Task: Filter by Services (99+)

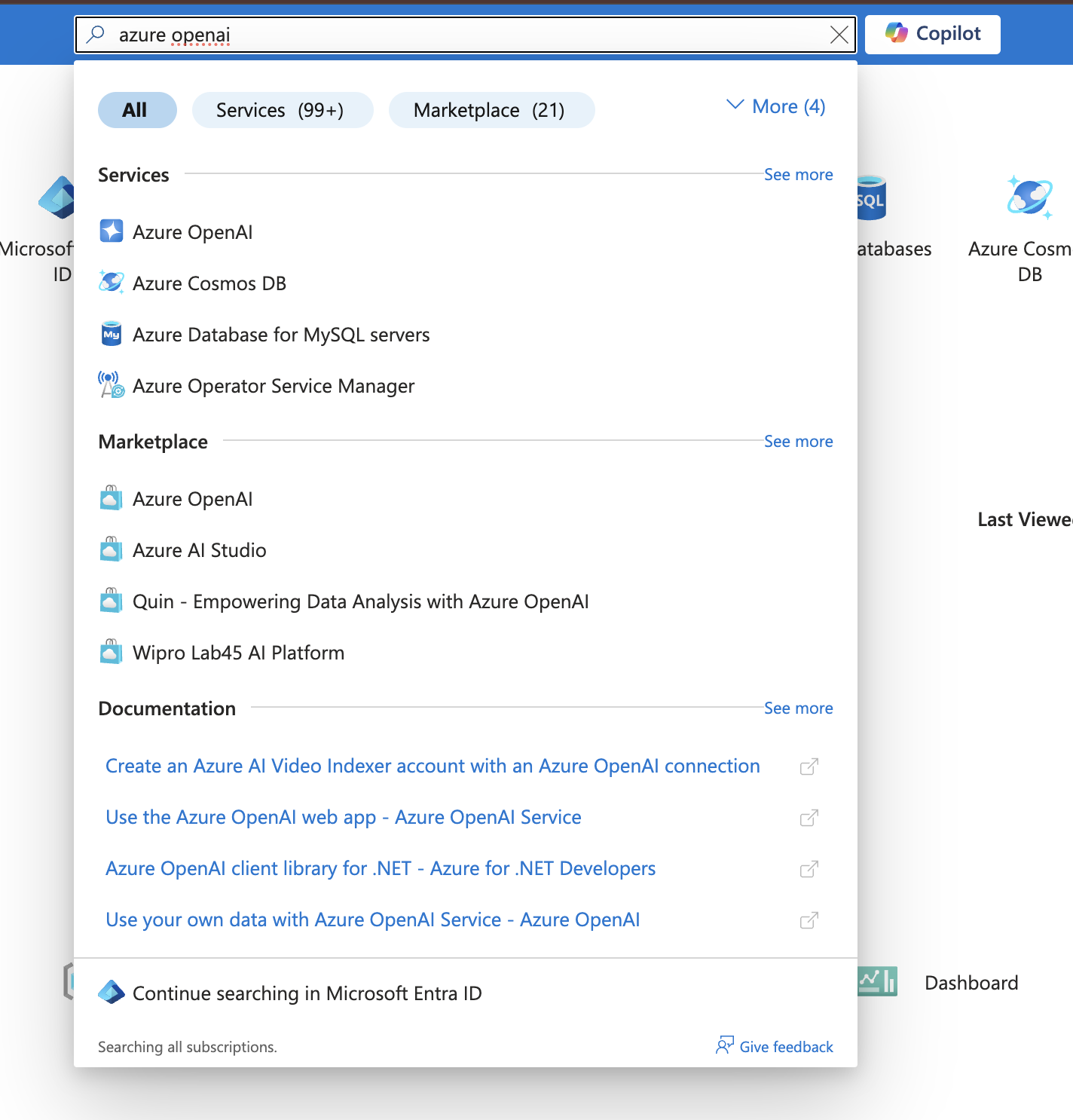Action: [283, 110]
